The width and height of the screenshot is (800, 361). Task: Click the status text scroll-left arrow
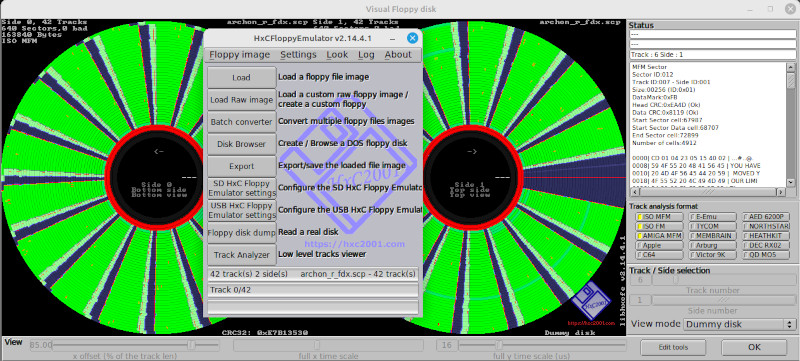point(634,192)
